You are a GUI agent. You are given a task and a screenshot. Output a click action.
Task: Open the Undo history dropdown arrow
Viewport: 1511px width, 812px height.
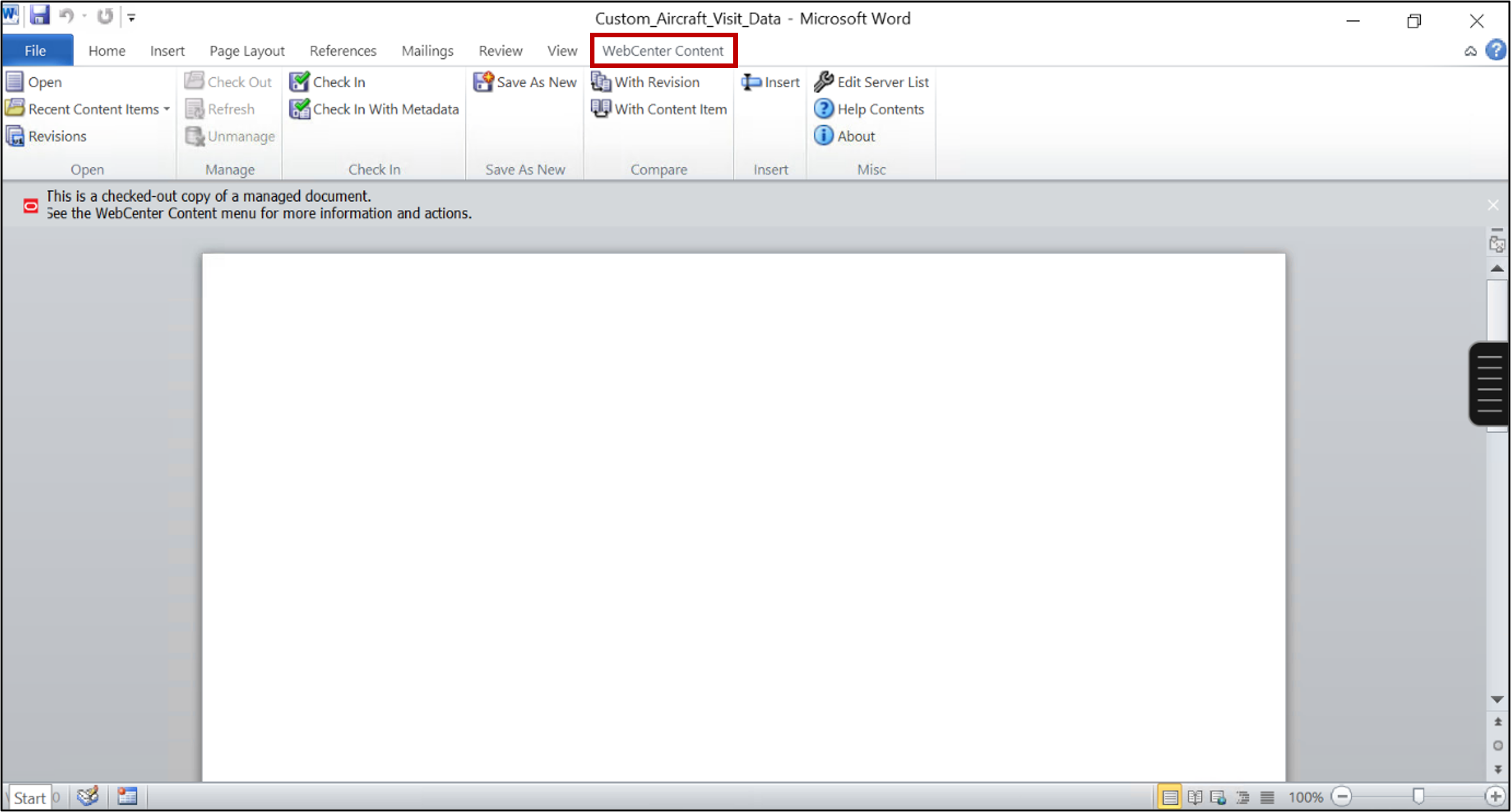click(84, 16)
